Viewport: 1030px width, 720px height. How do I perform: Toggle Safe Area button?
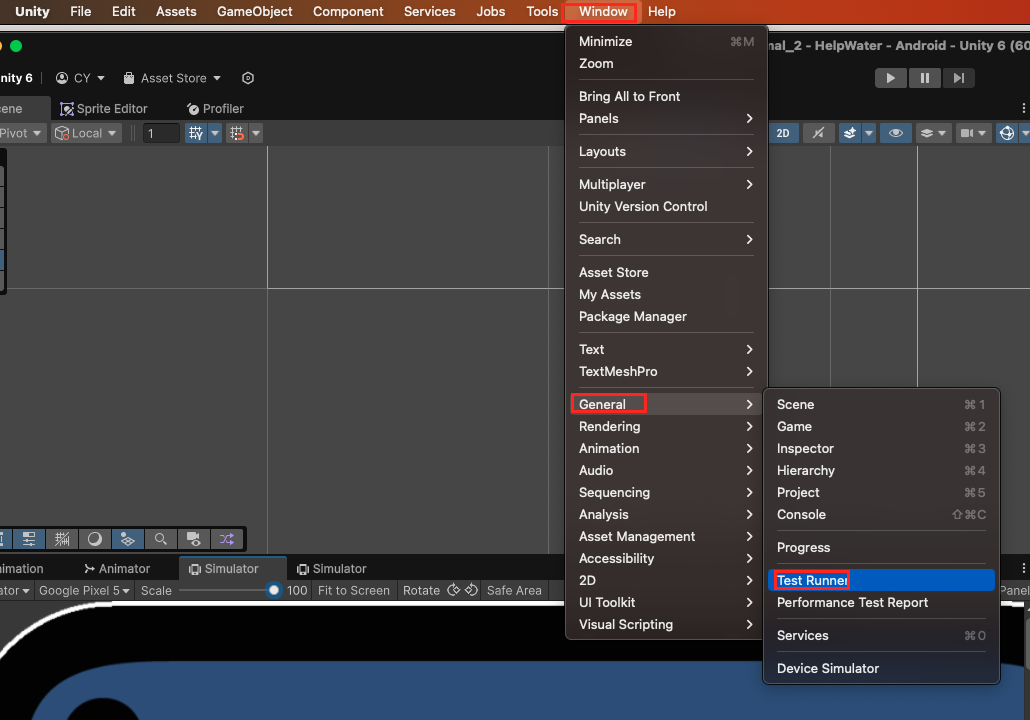point(514,591)
